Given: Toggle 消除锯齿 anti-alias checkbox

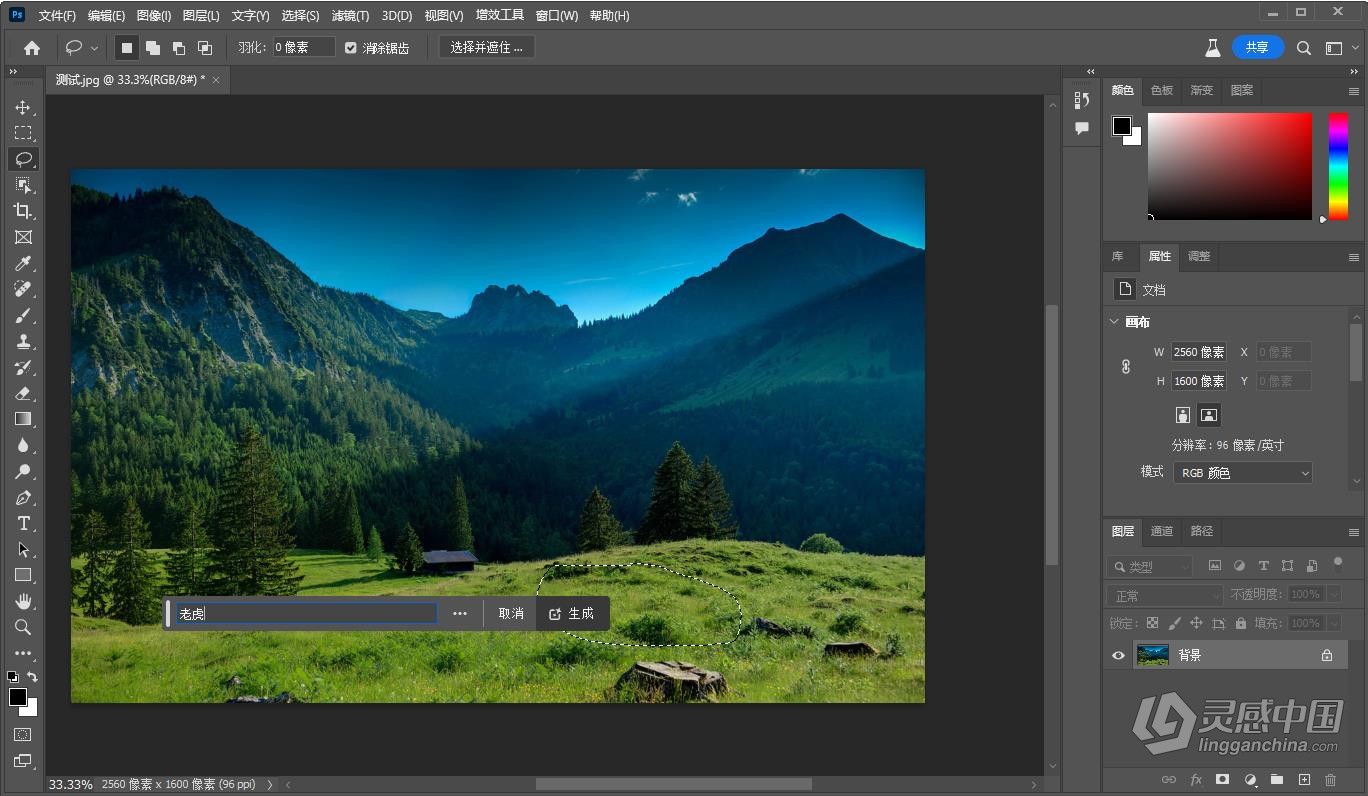Looking at the screenshot, I should [351, 47].
